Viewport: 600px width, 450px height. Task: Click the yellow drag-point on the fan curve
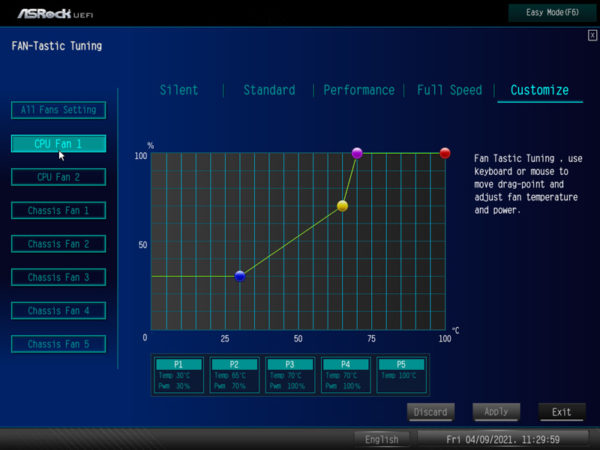click(x=342, y=206)
